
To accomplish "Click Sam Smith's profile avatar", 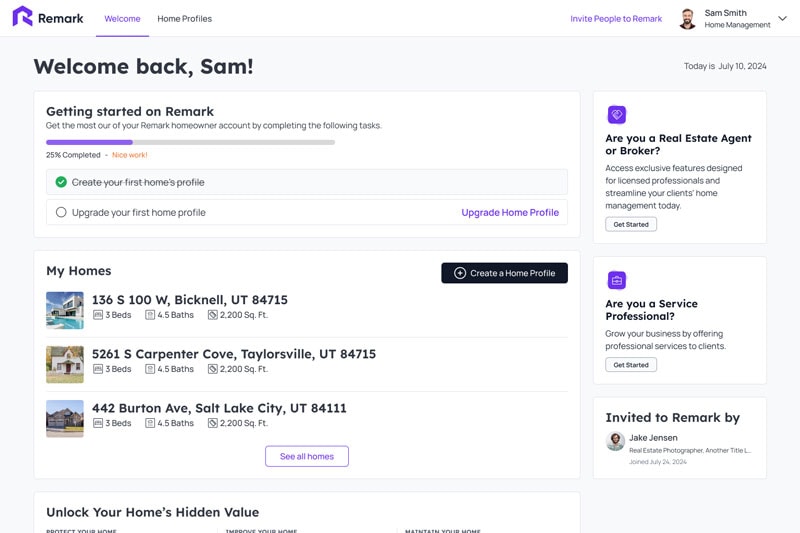I will (687, 19).
